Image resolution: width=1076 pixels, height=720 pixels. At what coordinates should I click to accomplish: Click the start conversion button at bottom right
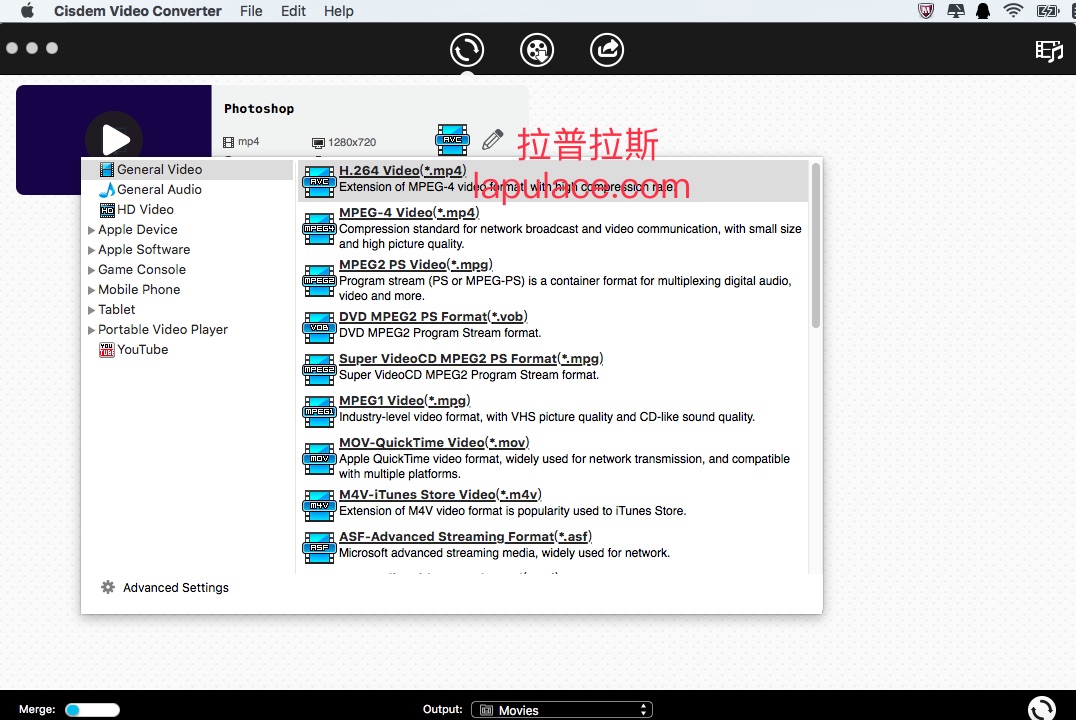[x=1042, y=708]
